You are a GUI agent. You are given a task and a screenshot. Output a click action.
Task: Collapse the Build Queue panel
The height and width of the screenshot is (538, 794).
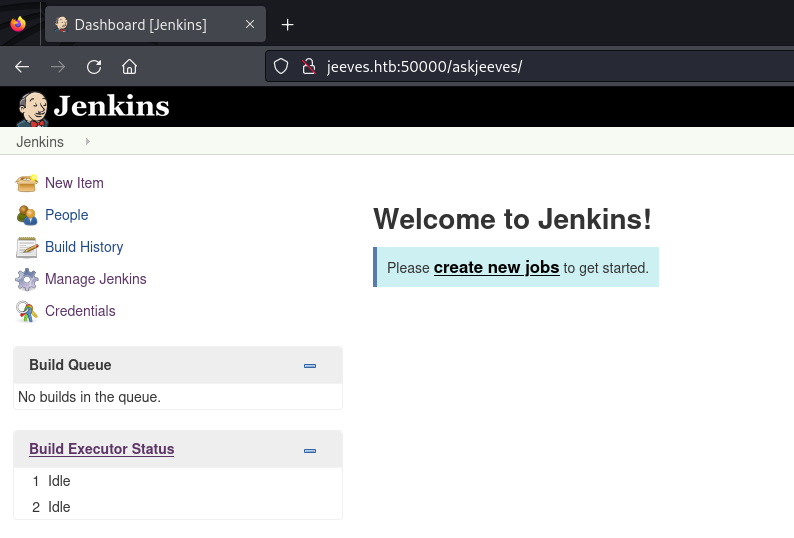310,366
